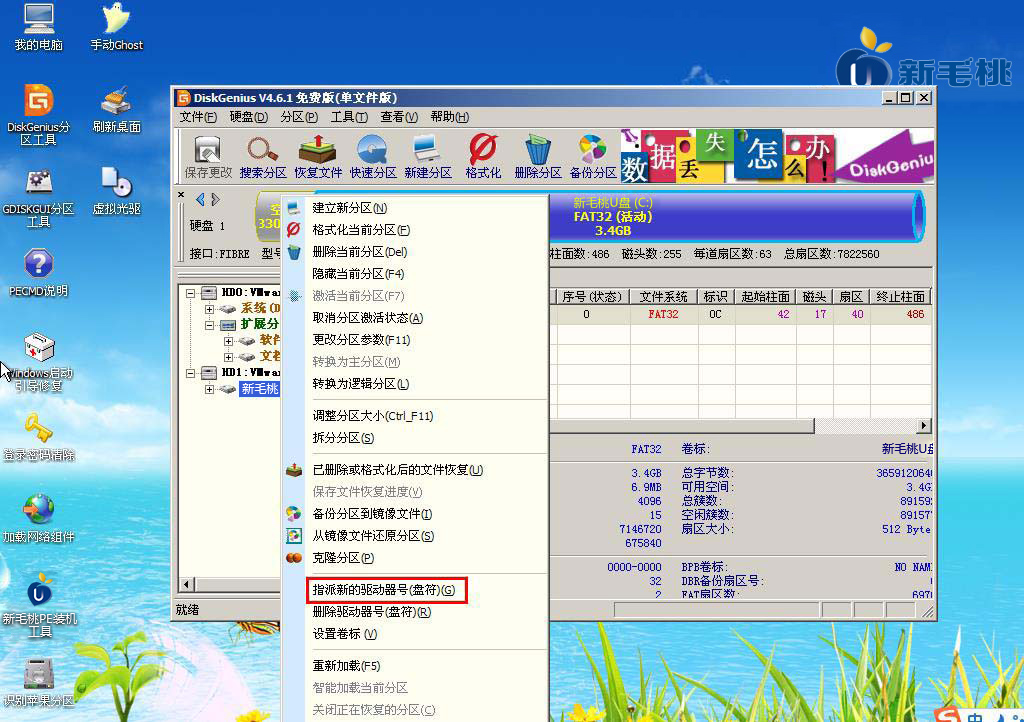Choose 备份分区到镜像文件(I) menu entry
1024x722 pixels.
coord(415,514)
